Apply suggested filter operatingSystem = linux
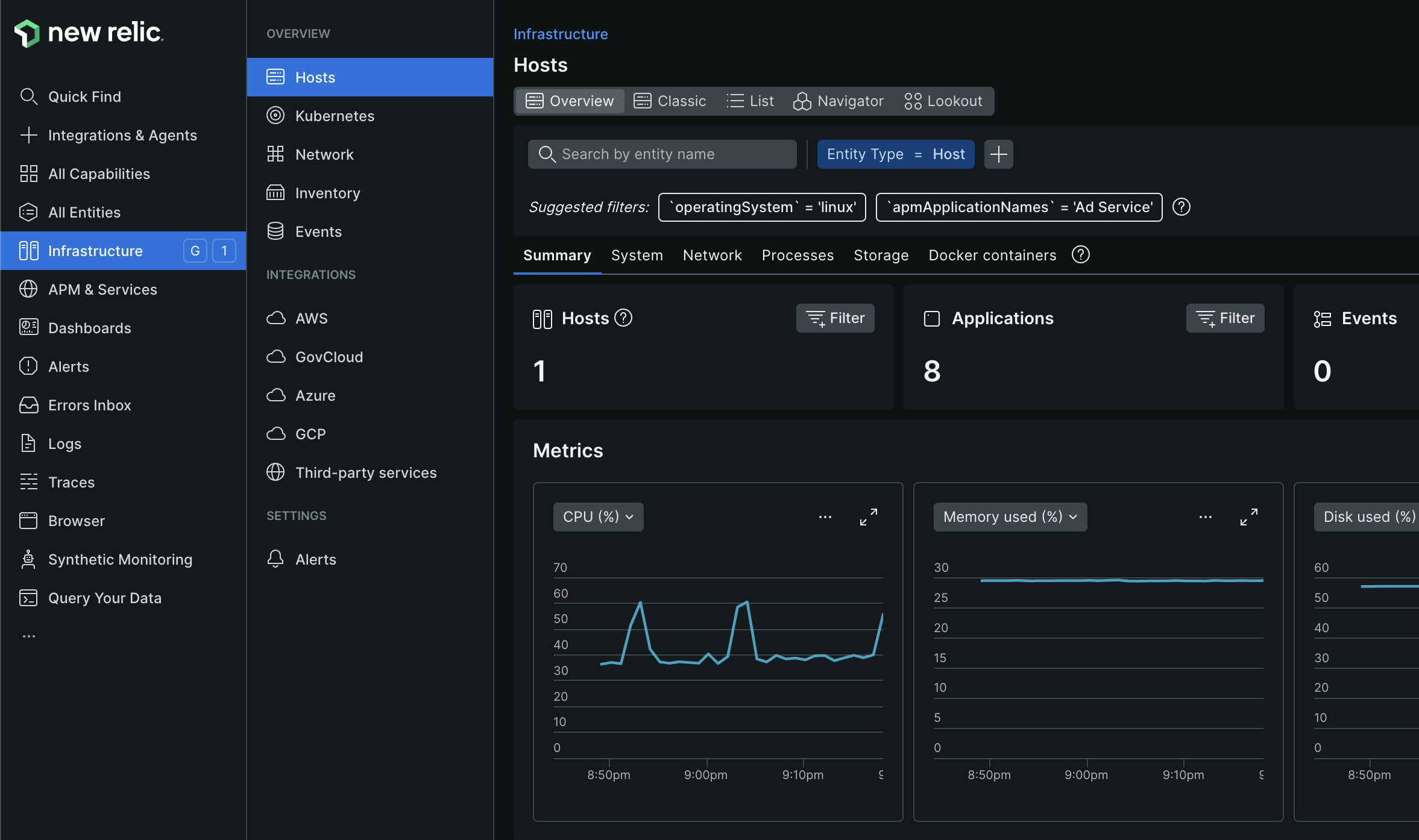 point(762,207)
